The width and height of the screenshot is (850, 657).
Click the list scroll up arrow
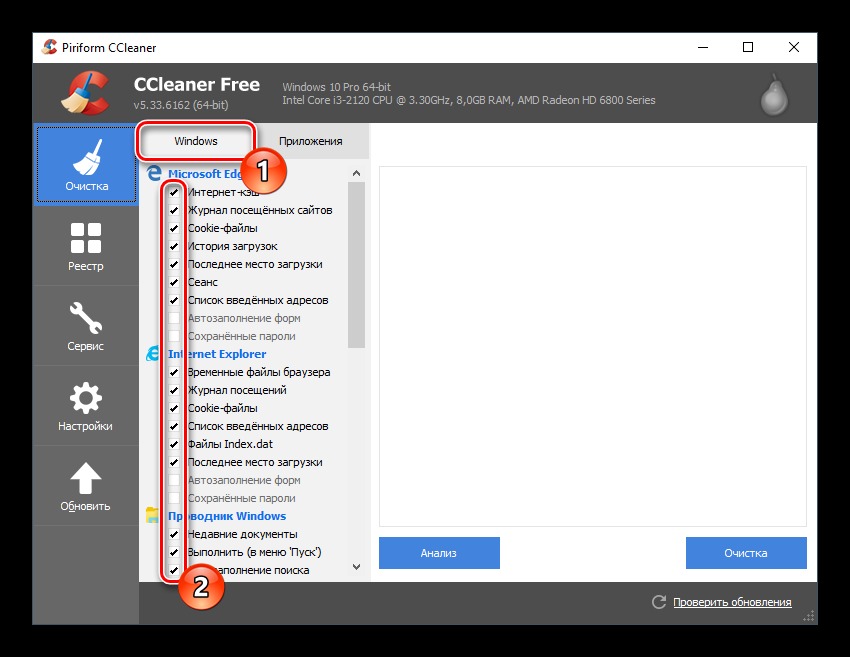point(356,173)
